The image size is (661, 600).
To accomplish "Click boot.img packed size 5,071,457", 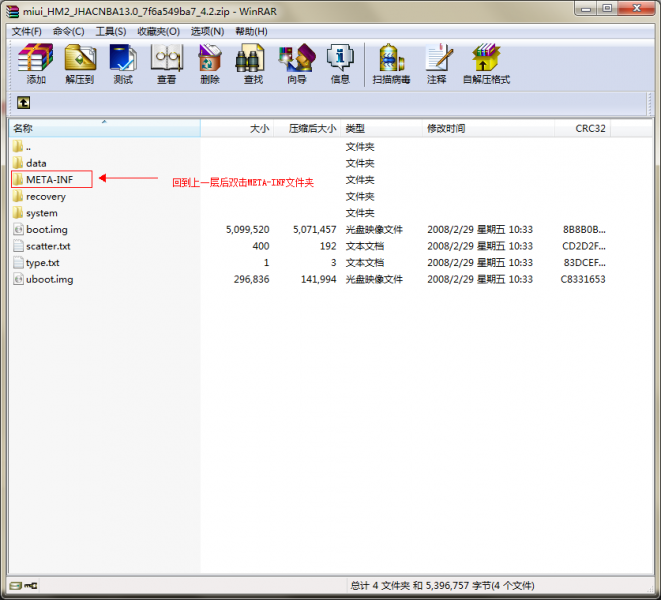I will click(314, 229).
